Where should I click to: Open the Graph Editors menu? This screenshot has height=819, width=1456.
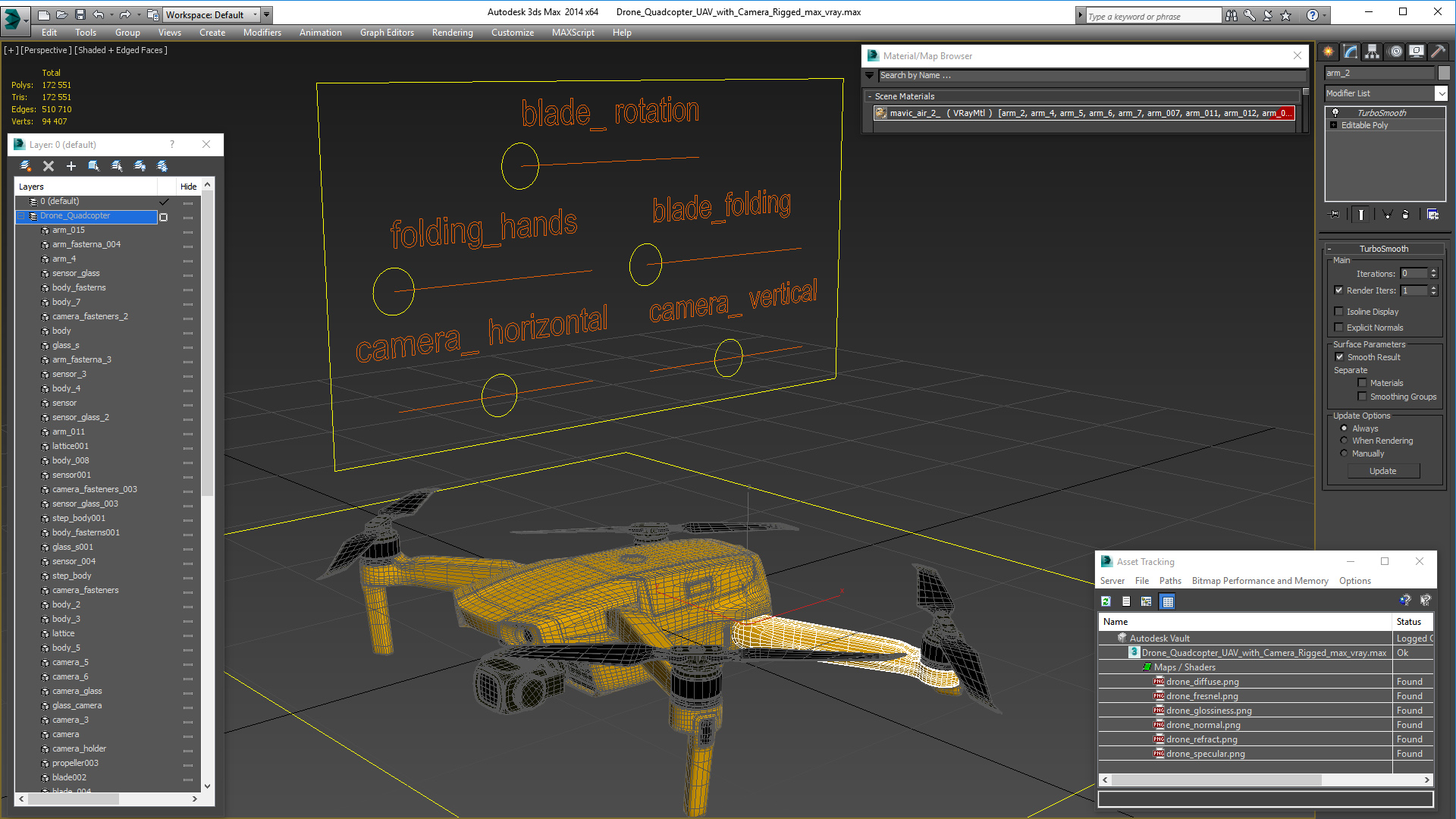386,33
